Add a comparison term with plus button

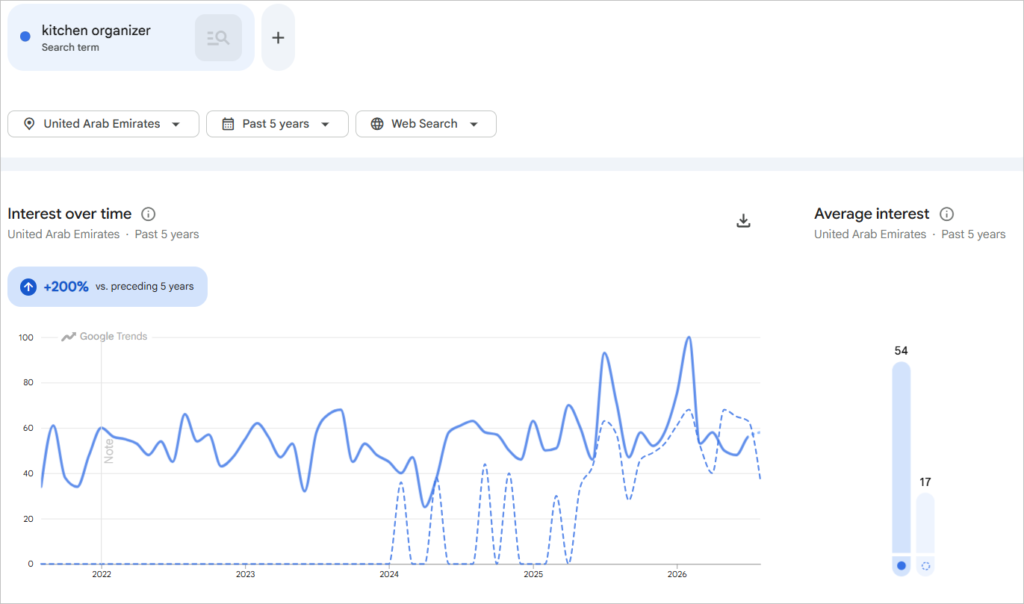278,38
